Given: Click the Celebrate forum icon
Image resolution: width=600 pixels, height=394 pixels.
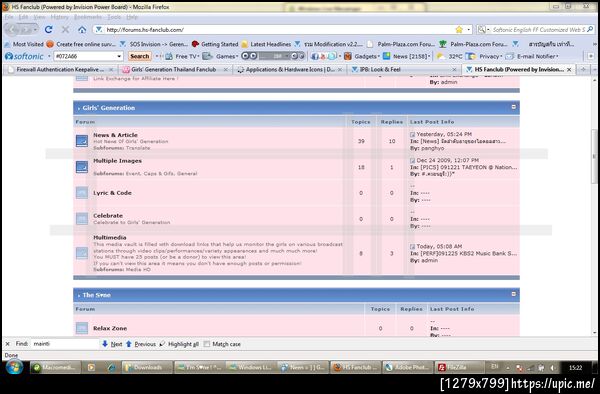Looking at the screenshot, I should tap(82, 218).
